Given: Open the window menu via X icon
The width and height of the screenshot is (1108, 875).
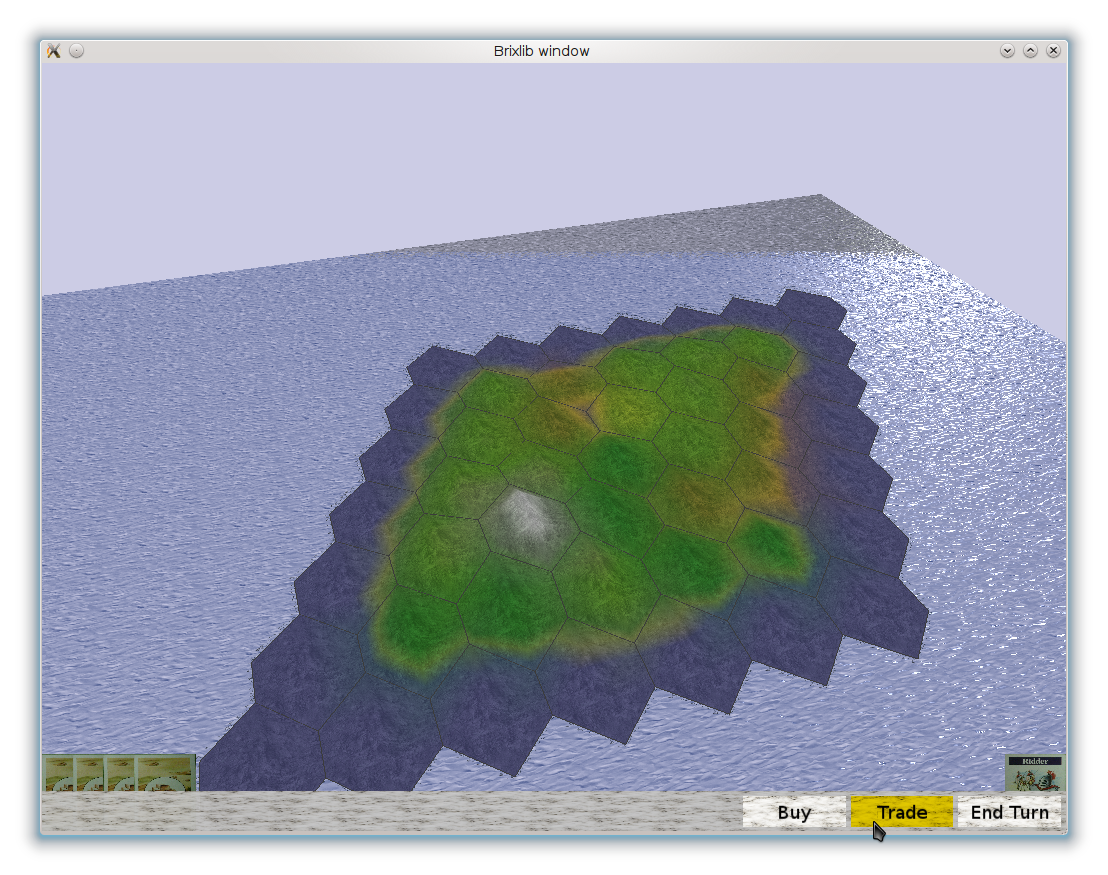Looking at the screenshot, I should [54, 51].
